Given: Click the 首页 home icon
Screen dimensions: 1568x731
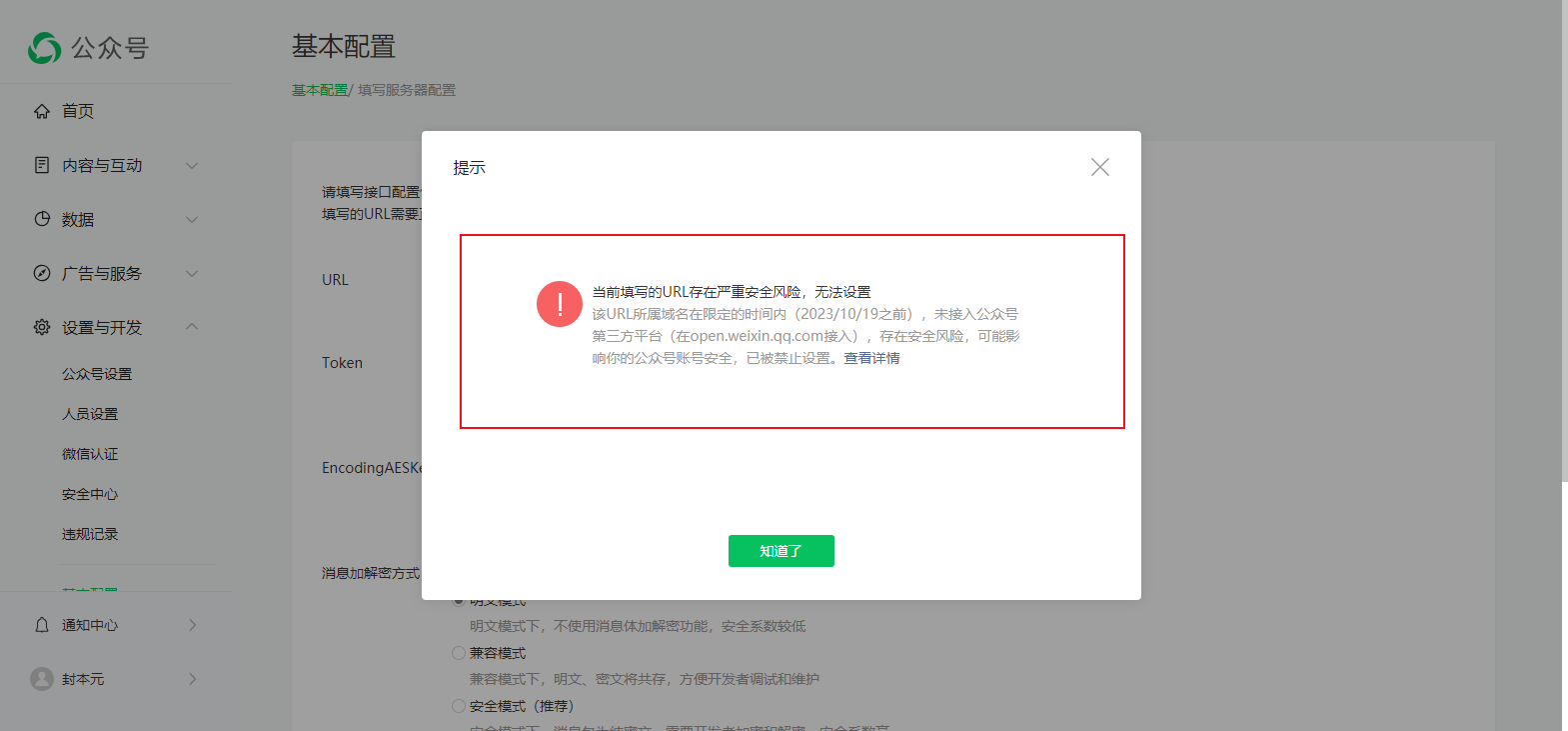Looking at the screenshot, I should [x=42, y=111].
